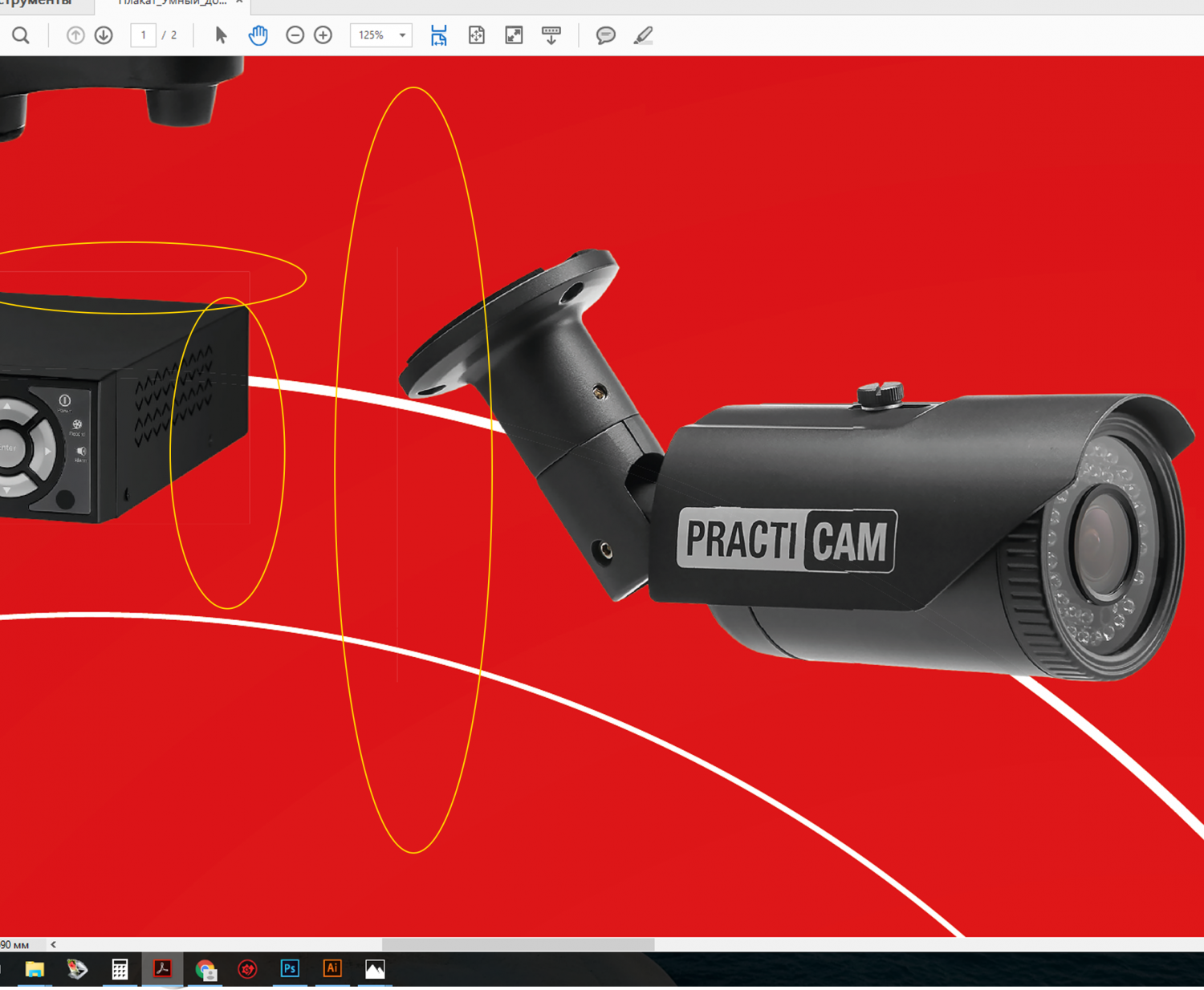Fit page to window width
Screen dimensions: 1204x990
click(x=438, y=35)
